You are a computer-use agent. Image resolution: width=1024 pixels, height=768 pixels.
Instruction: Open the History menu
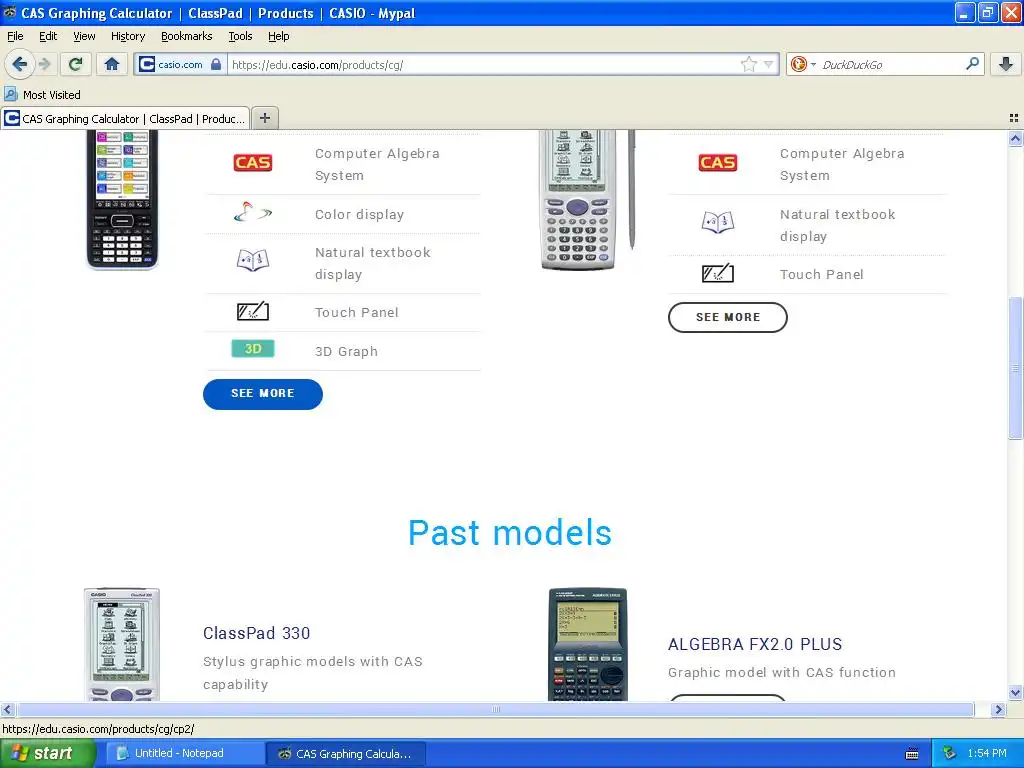coord(127,36)
